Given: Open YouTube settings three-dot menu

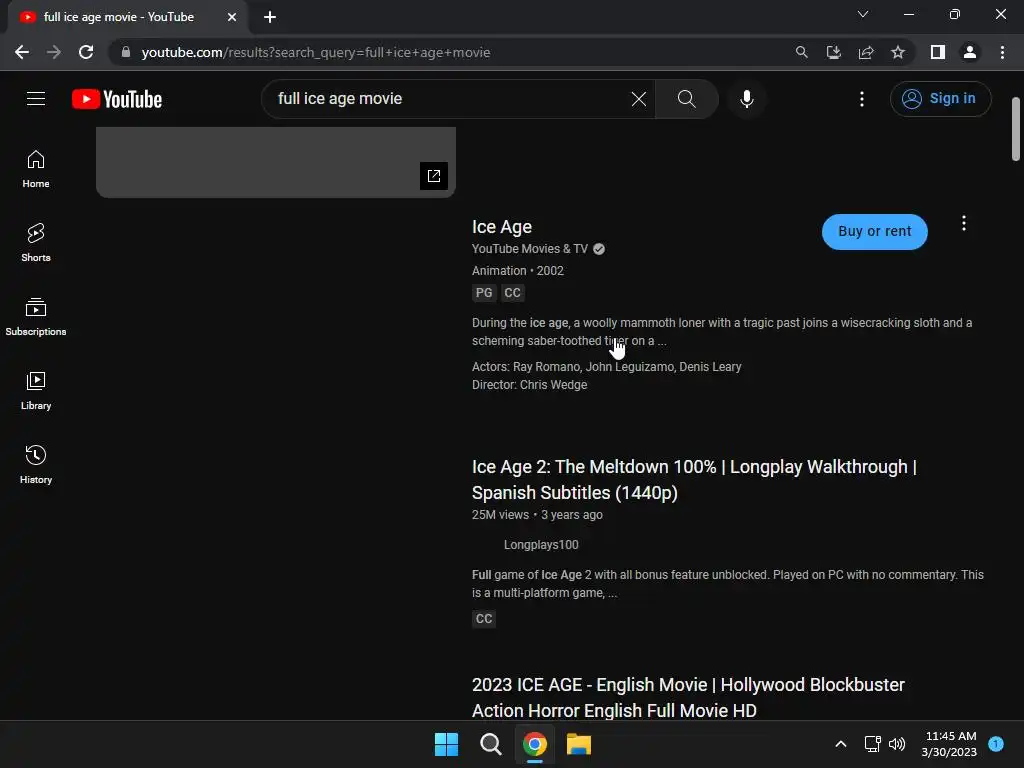Looking at the screenshot, I should 861,99.
